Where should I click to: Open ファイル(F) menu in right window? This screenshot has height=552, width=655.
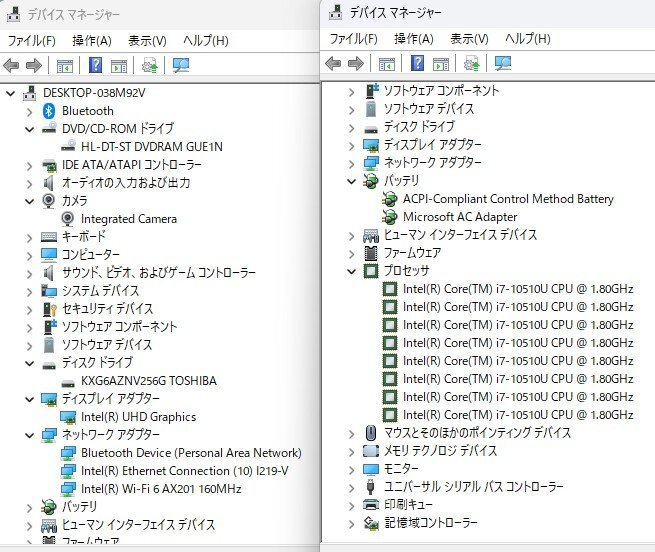(x=354, y=39)
